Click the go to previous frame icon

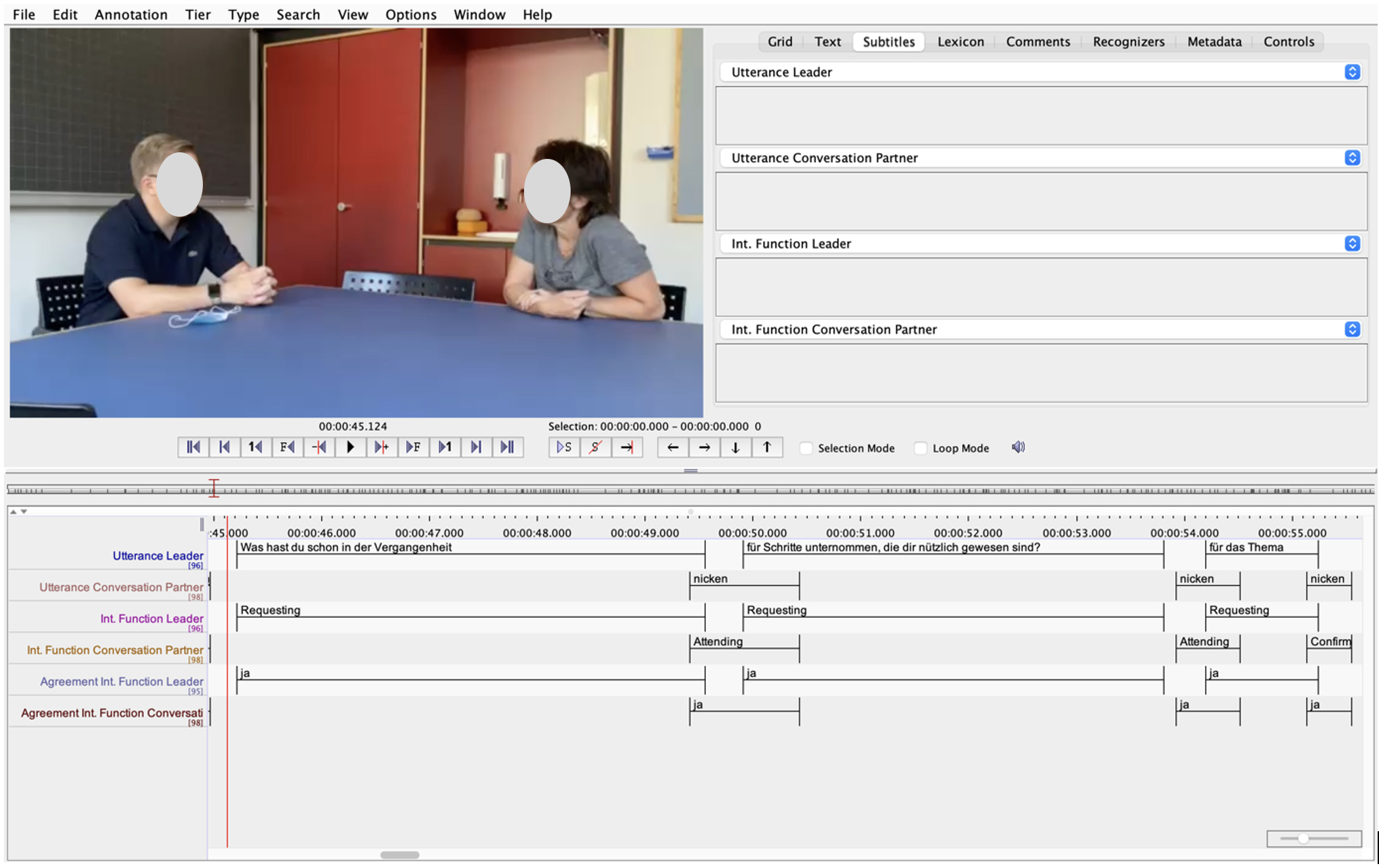coord(286,447)
